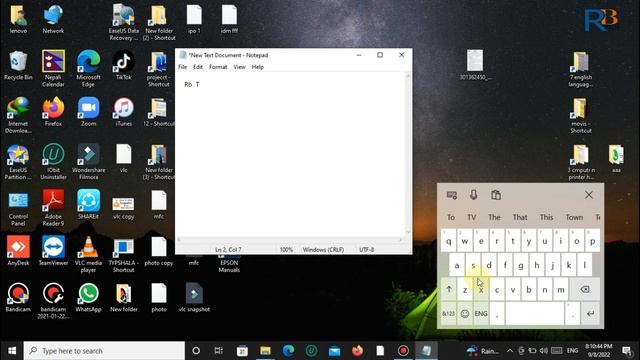
Task: Open keyboard settings icon on touch keyboard
Action: 451,195
